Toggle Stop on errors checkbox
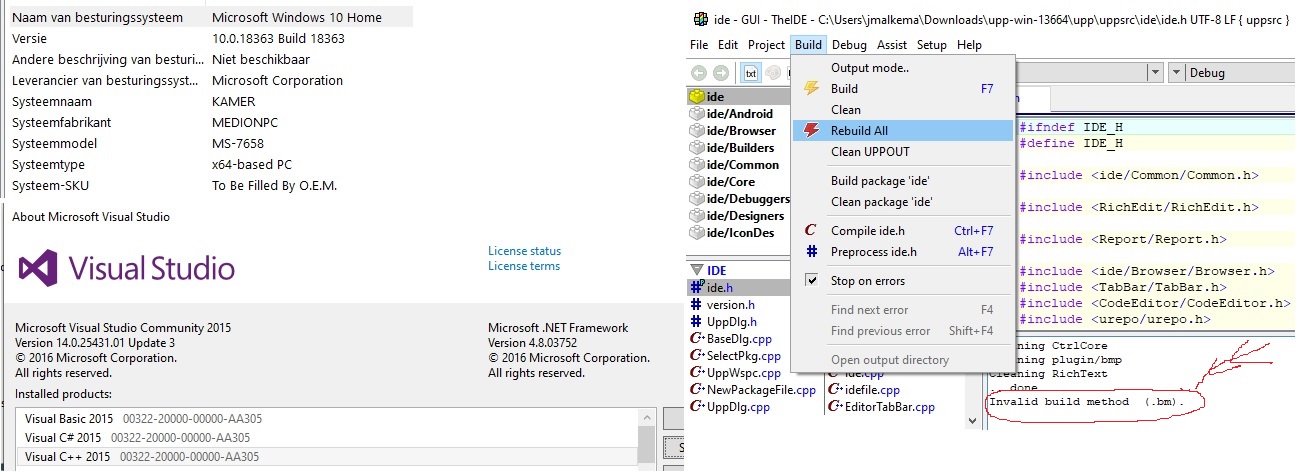 pos(812,281)
